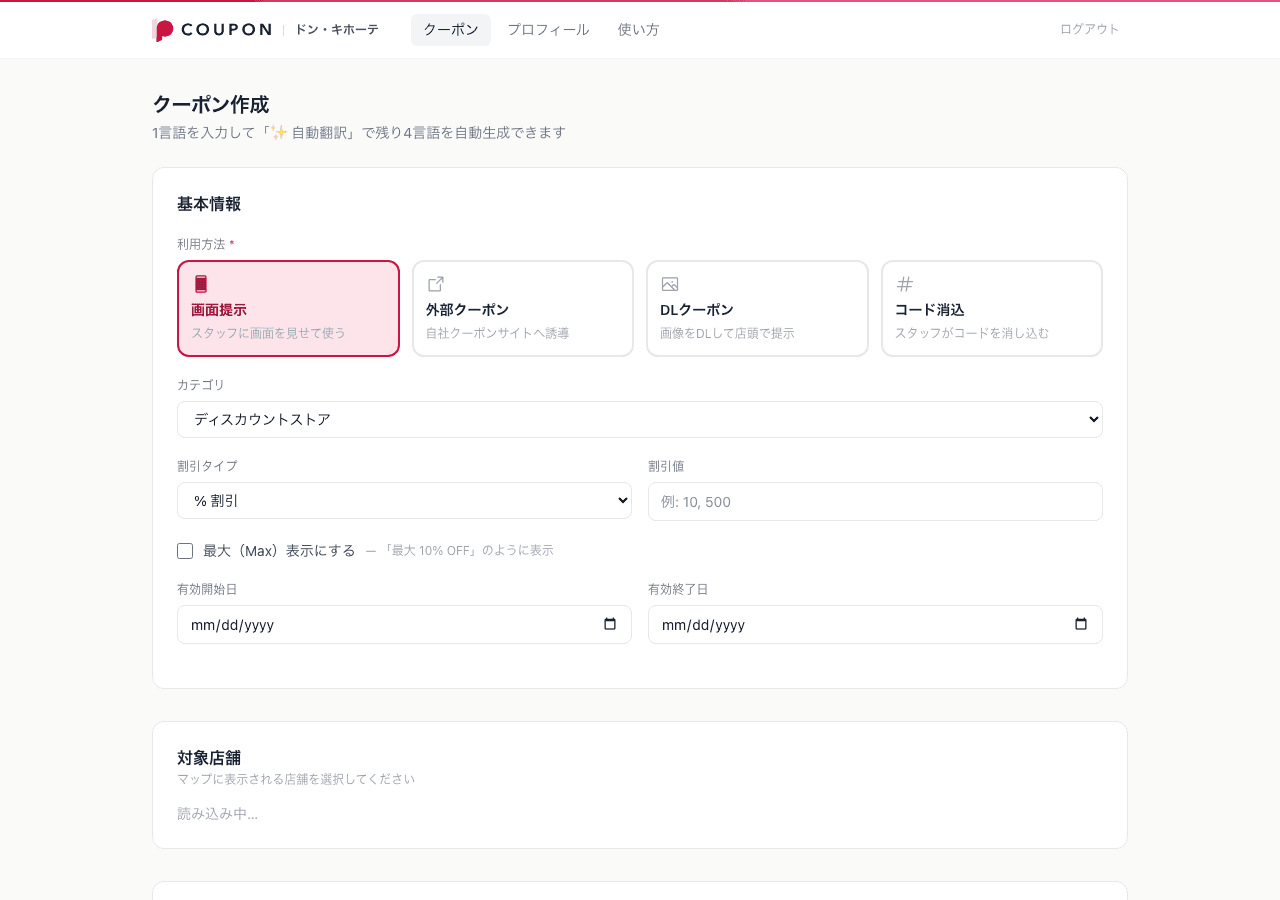The width and height of the screenshot is (1280, 900).
Task: Click the スタッフがコードを消し込む description
Action: tap(972, 333)
